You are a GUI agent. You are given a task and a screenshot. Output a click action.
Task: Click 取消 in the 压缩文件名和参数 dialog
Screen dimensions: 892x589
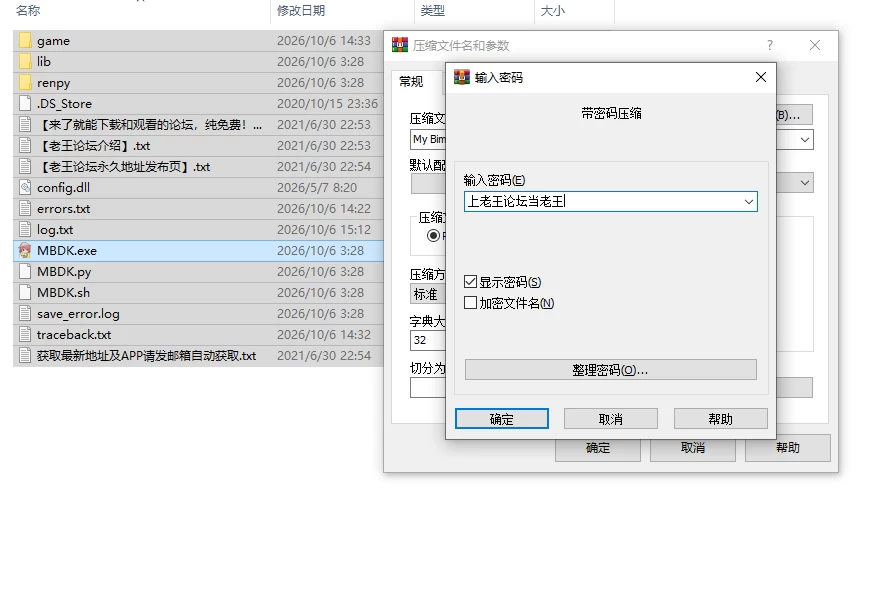(x=693, y=448)
